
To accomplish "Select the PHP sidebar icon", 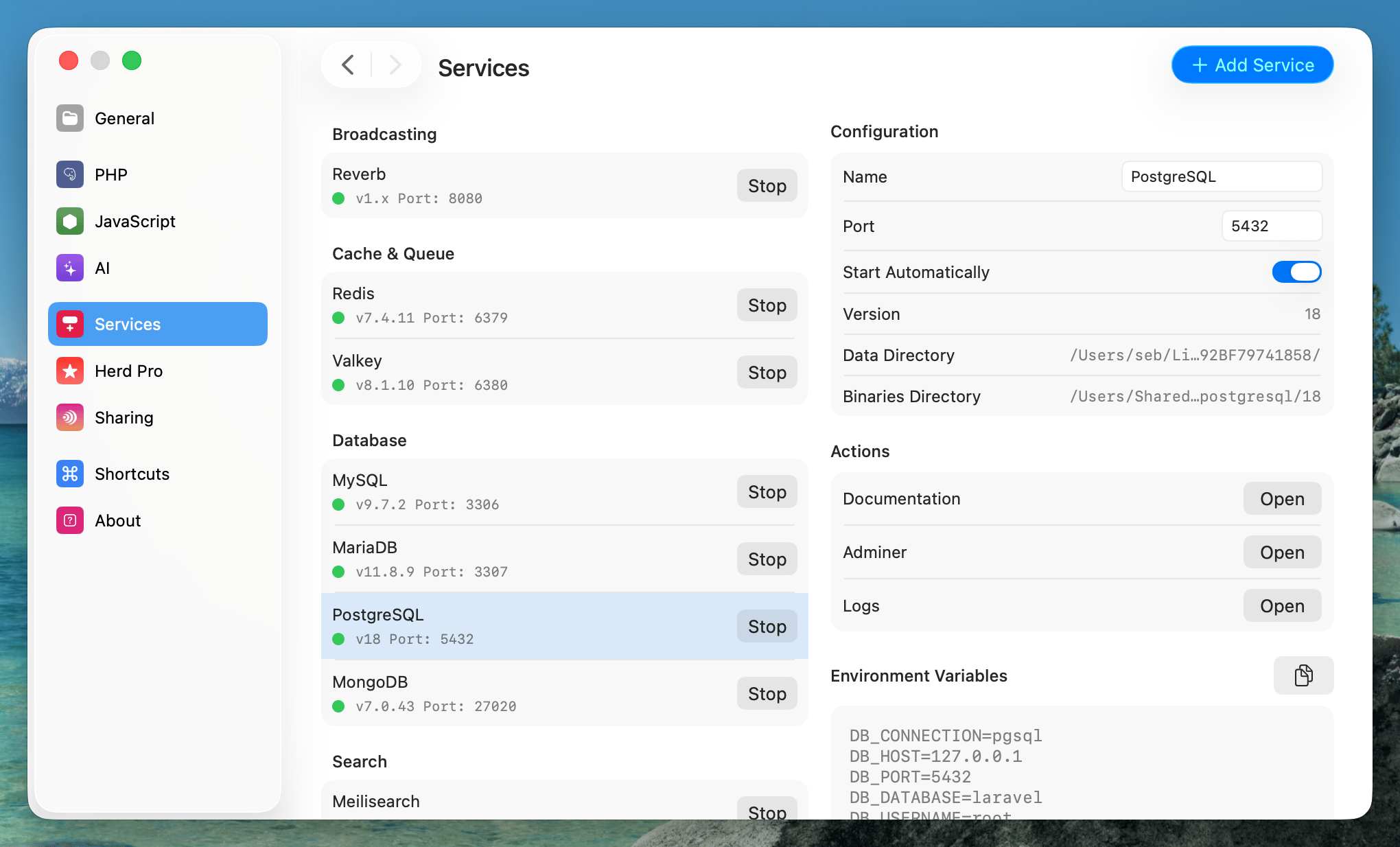I will coord(70,174).
